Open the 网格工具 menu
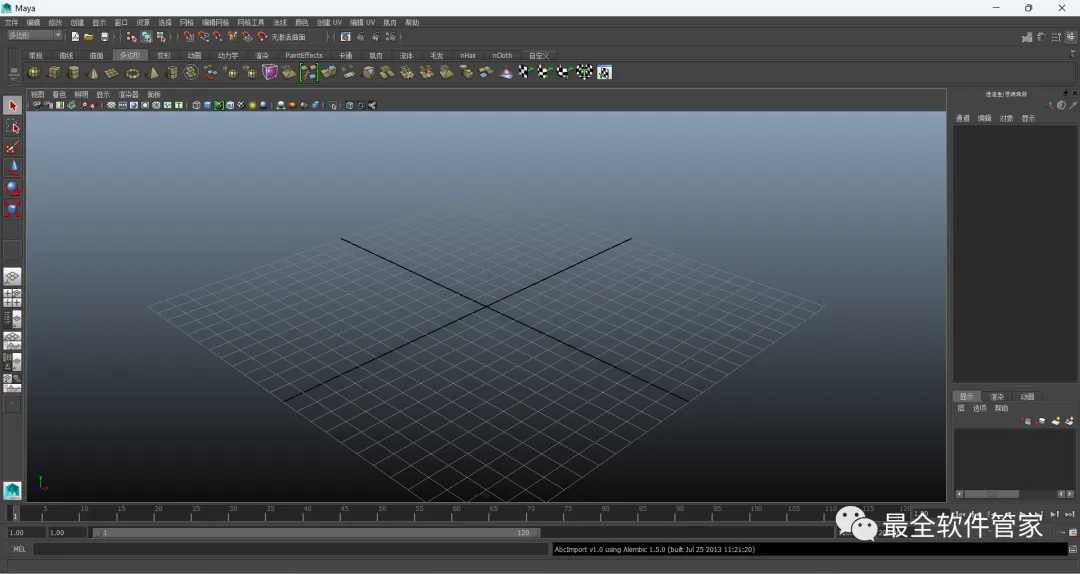1080x574 pixels. pyautogui.click(x=251, y=23)
